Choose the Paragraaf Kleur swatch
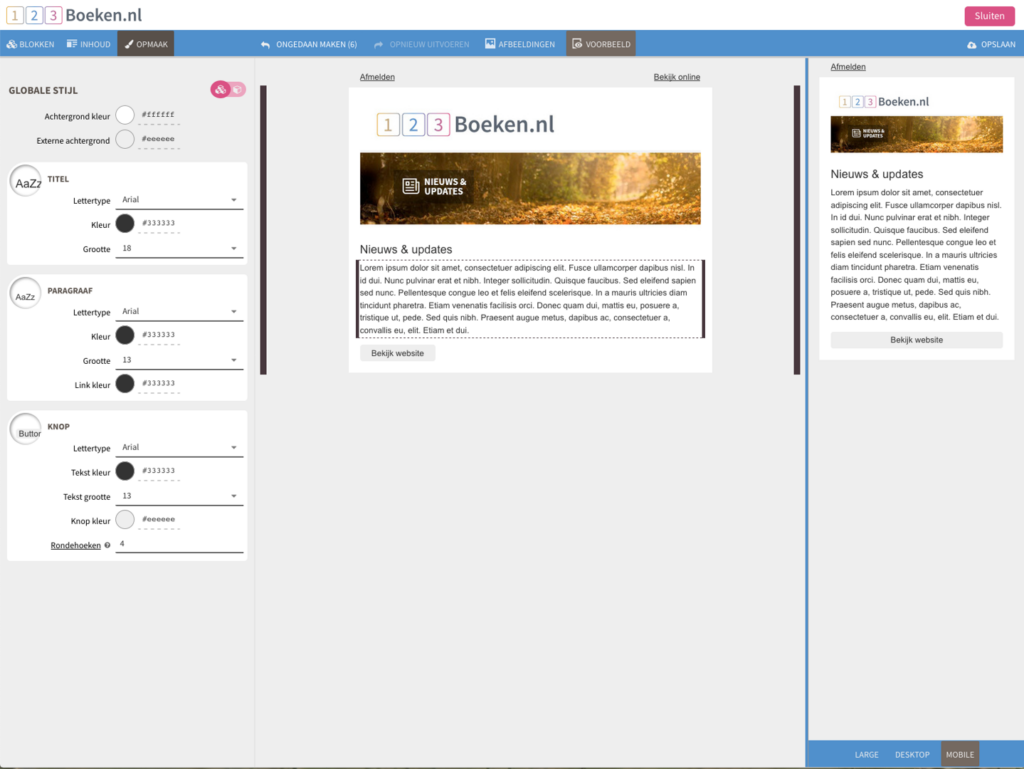1024x769 pixels. (125, 336)
